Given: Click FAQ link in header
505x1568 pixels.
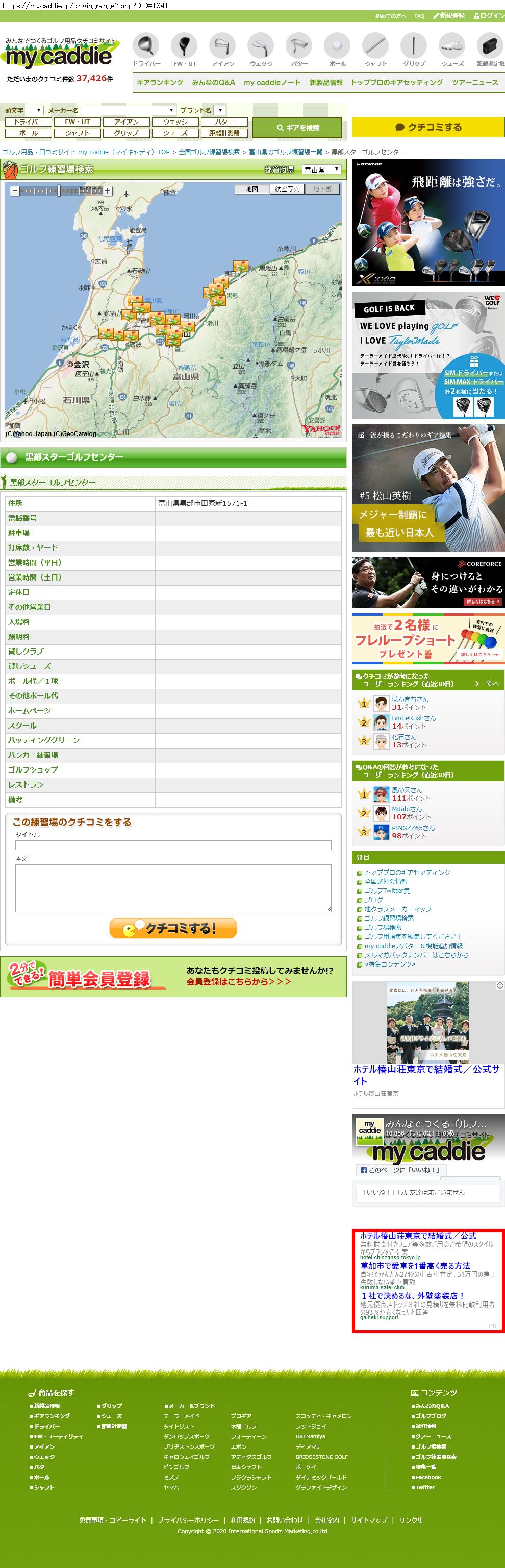Looking at the screenshot, I should [x=419, y=16].
